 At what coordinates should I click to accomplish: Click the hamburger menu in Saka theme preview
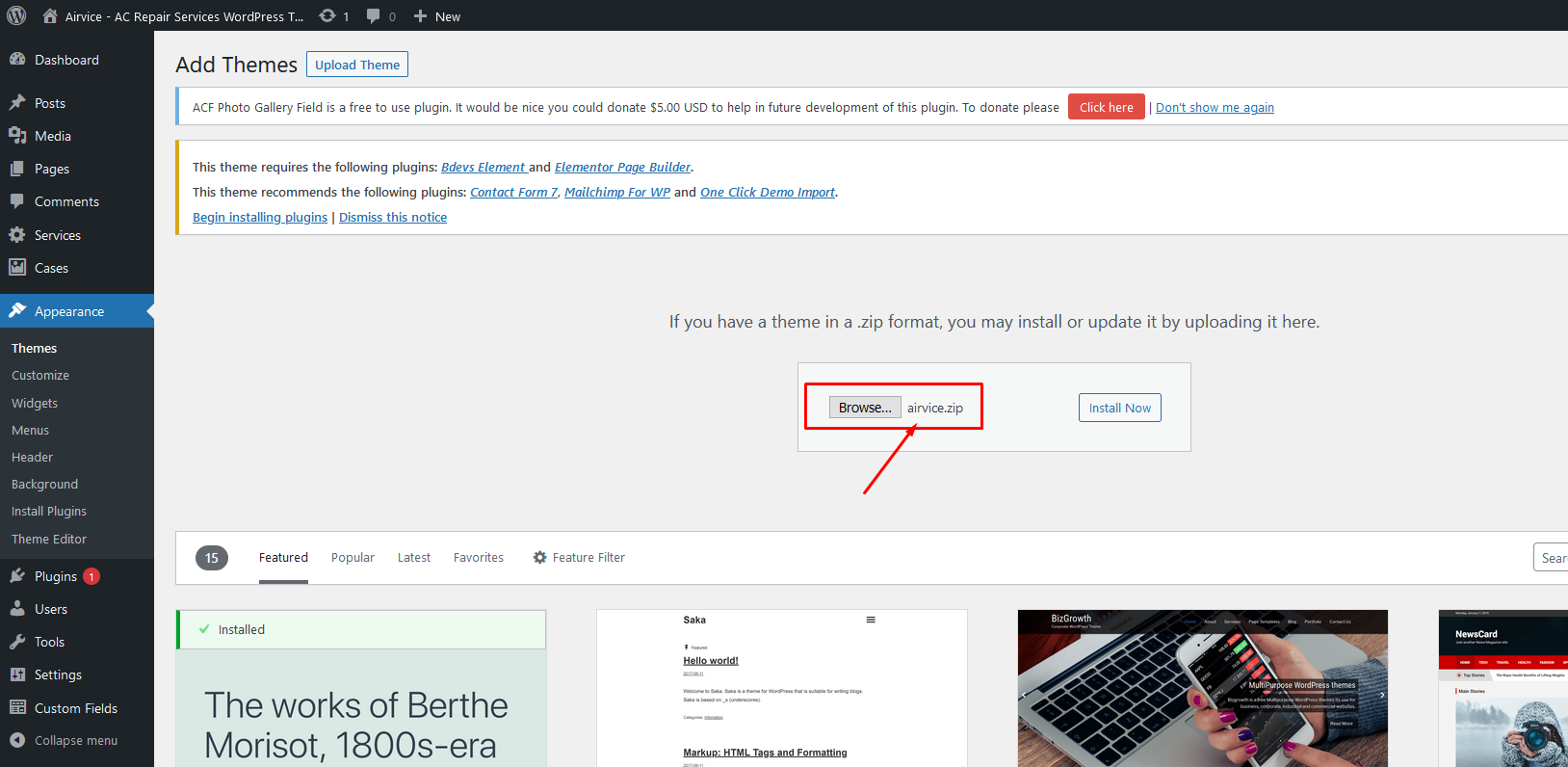click(871, 620)
